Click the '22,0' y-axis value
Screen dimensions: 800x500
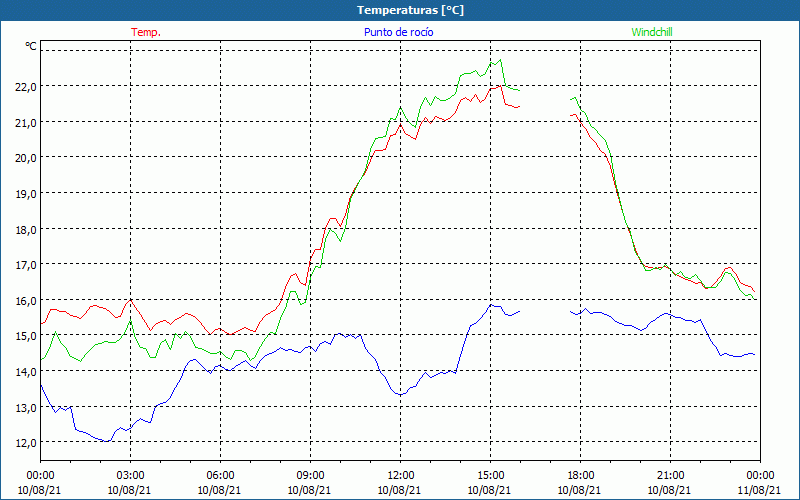pos(27,87)
